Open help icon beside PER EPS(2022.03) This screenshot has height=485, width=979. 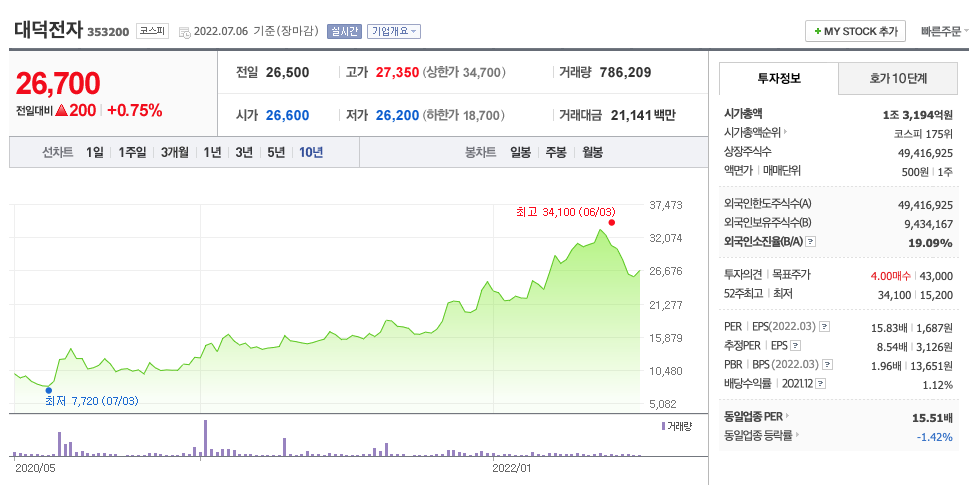tap(824, 326)
